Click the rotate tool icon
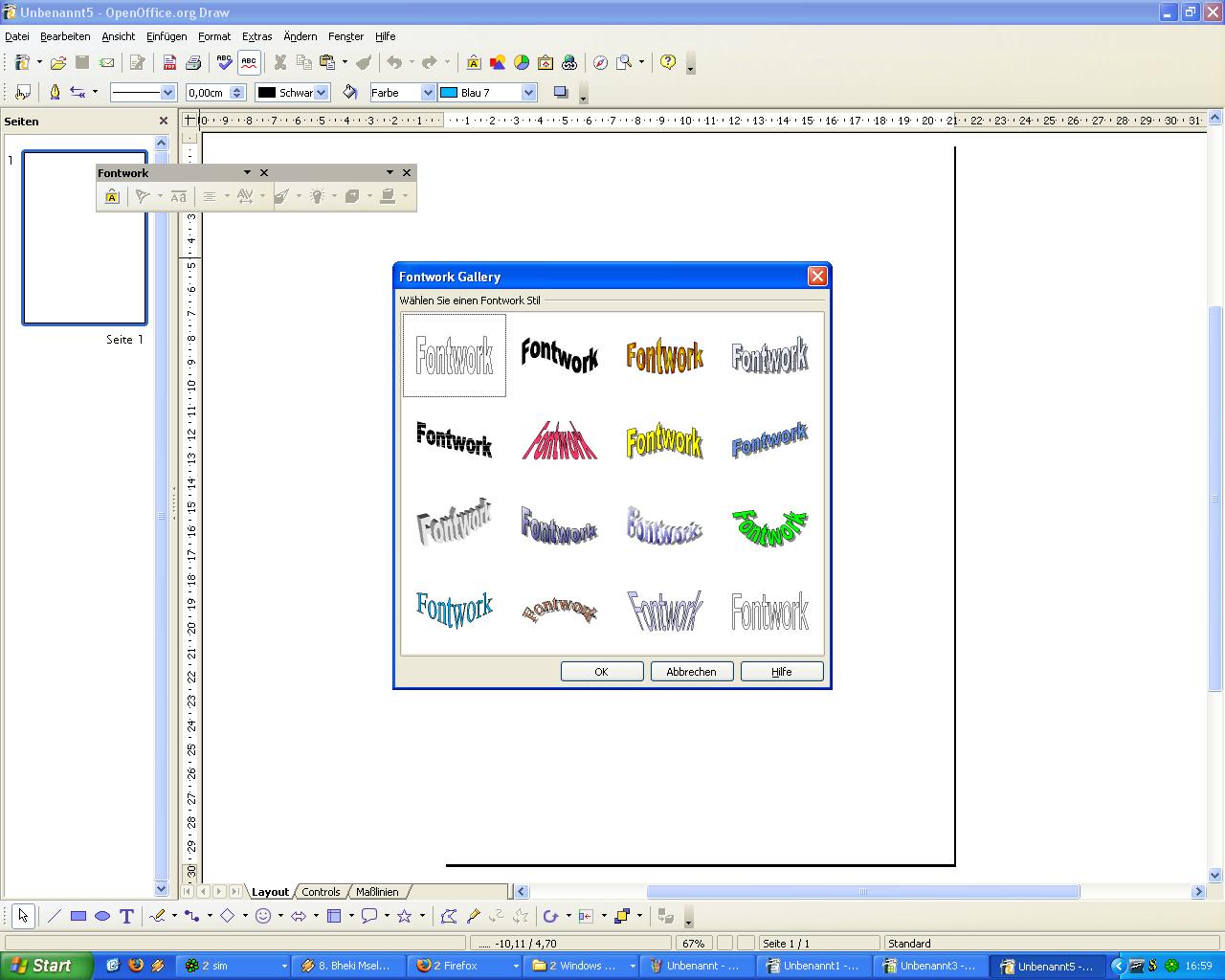The width and height of the screenshot is (1225, 980). tap(550, 916)
